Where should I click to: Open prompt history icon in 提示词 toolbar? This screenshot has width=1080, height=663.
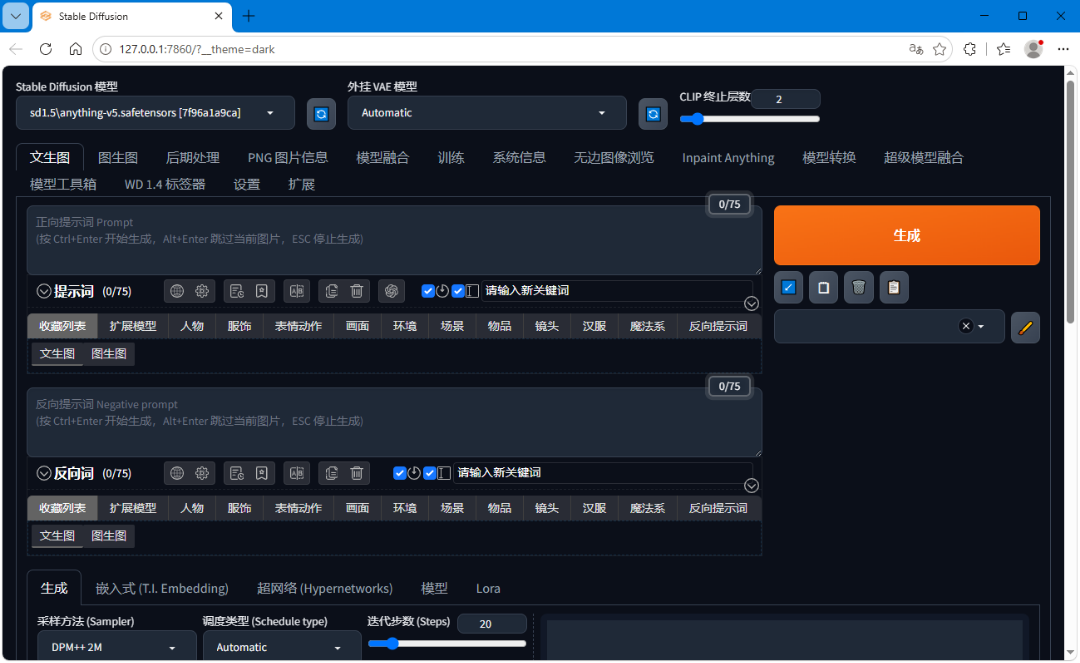pos(237,291)
